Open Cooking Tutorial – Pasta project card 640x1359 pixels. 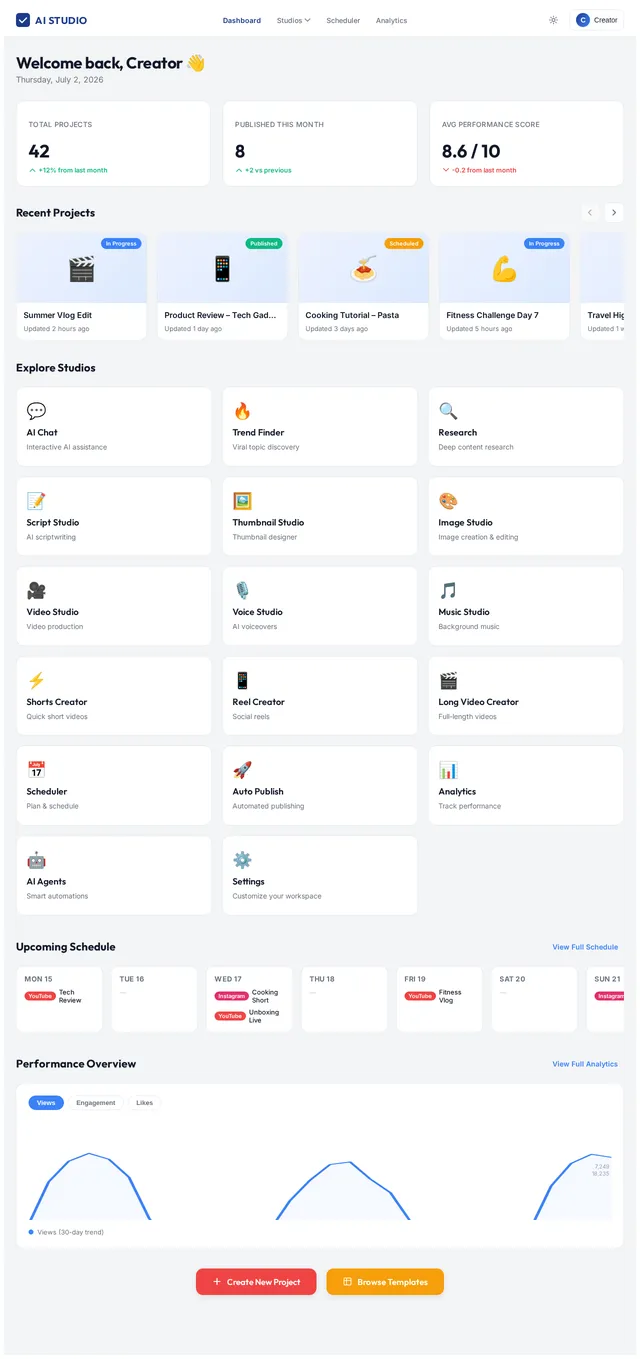[x=363, y=287]
